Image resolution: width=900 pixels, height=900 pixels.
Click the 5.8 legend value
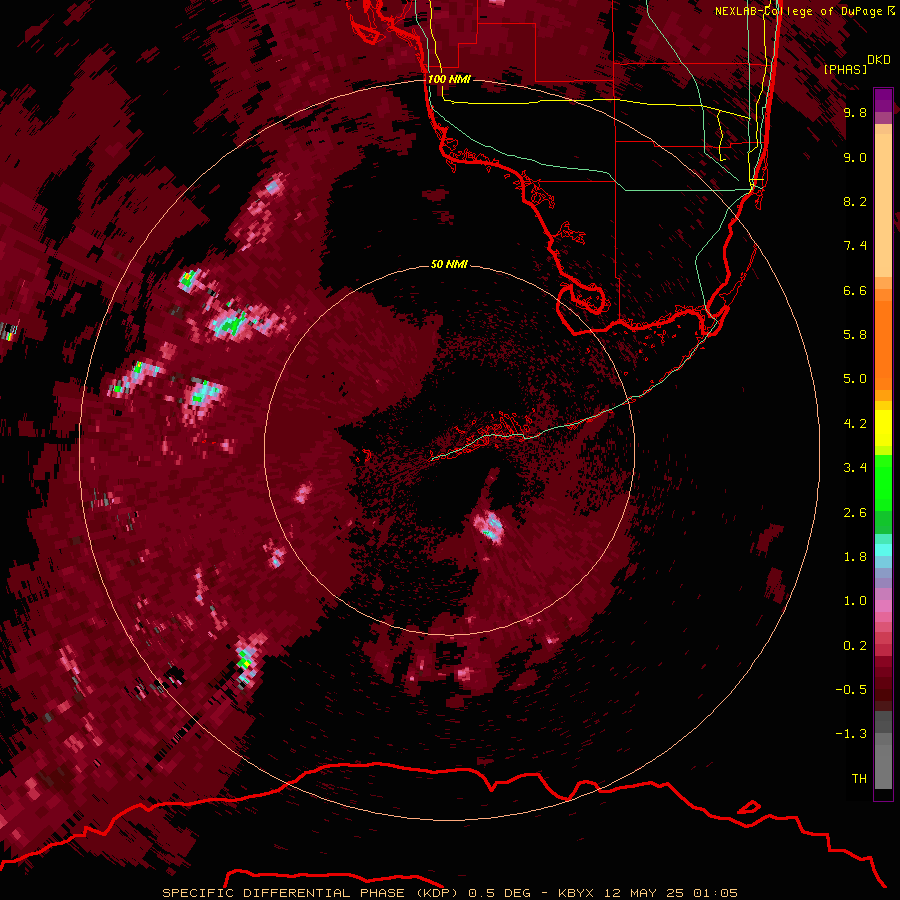point(855,335)
